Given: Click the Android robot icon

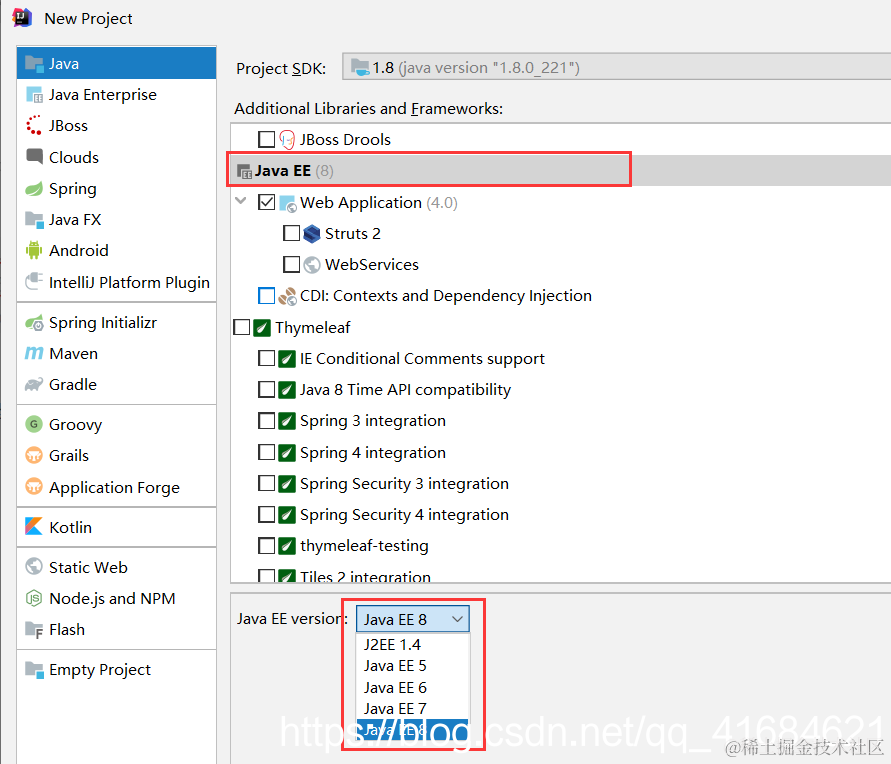Looking at the screenshot, I should (x=34, y=251).
